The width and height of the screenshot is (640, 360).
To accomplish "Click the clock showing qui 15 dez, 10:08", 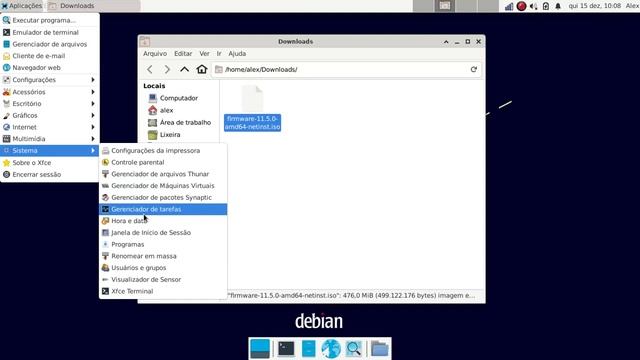I will pyautogui.click(x=595, y=6).
